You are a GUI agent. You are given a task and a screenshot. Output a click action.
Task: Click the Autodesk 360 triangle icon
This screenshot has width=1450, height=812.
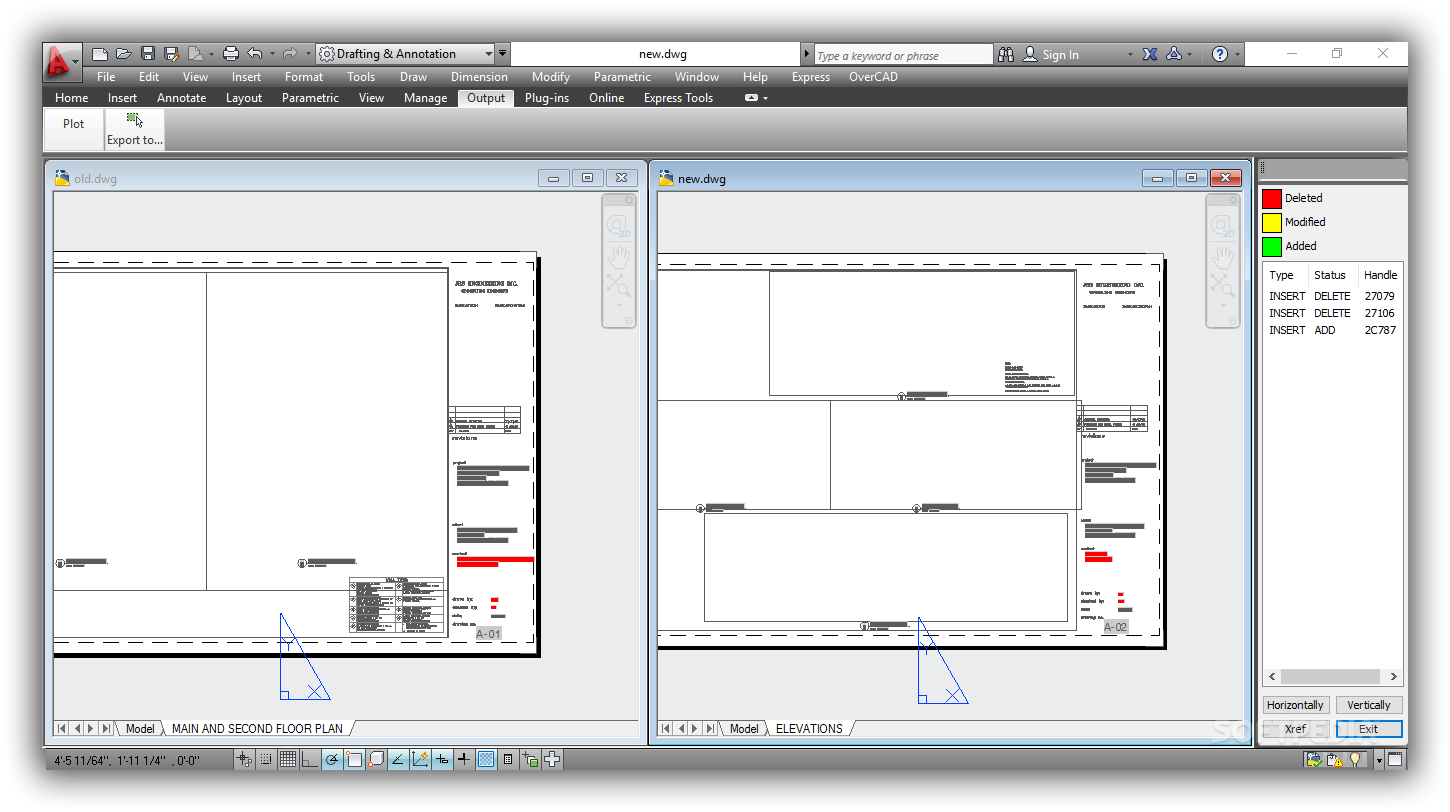1175,54
